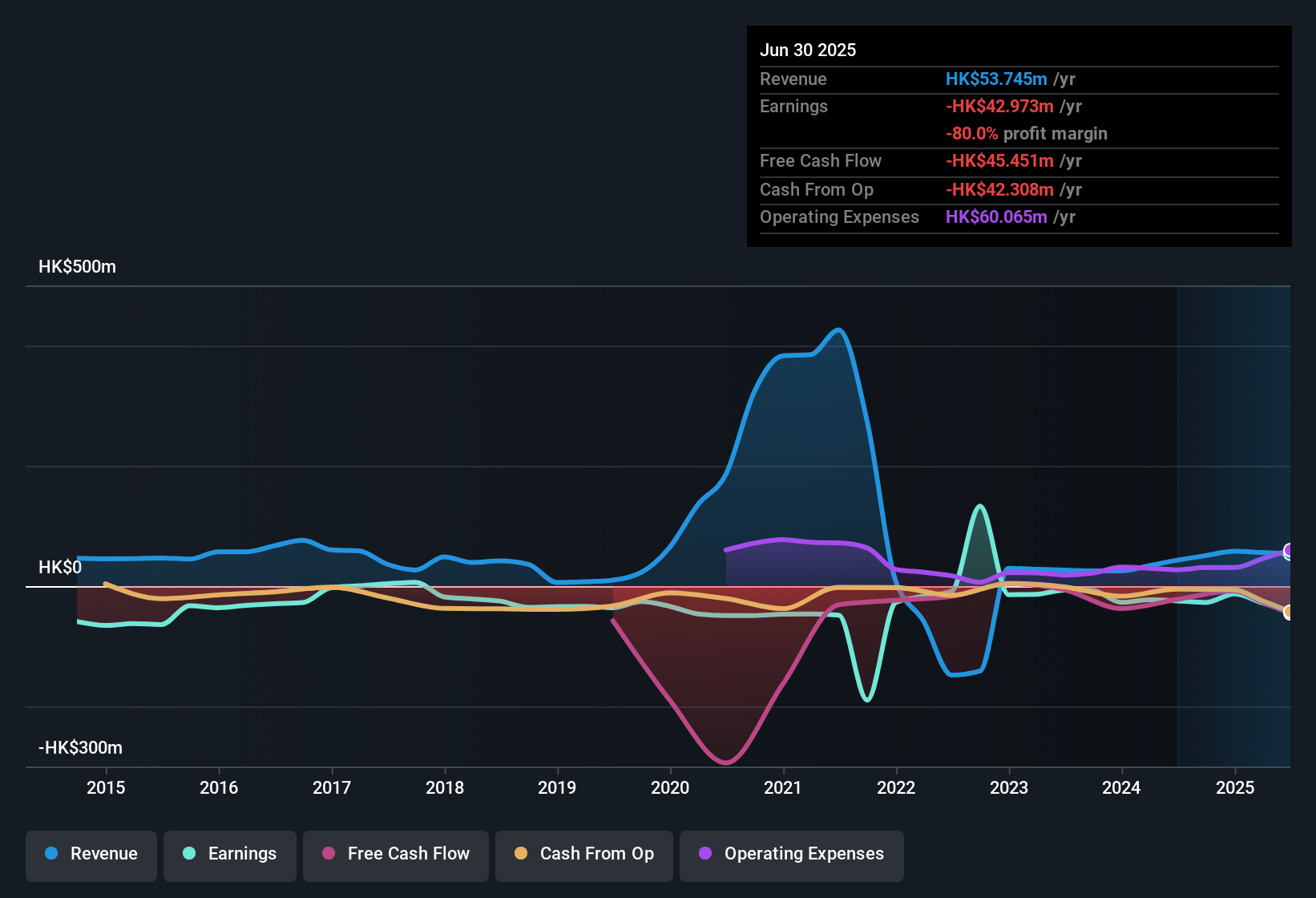Viewport: 1316px width, 898px height.
Task: Select the Cash From Op legend entry
Action: point(583,854)
